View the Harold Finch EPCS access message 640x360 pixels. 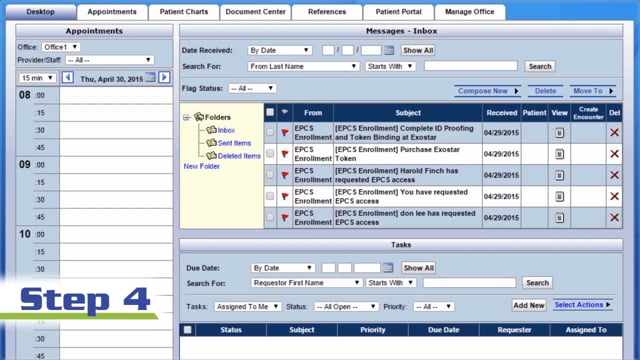tap(560, 175)
